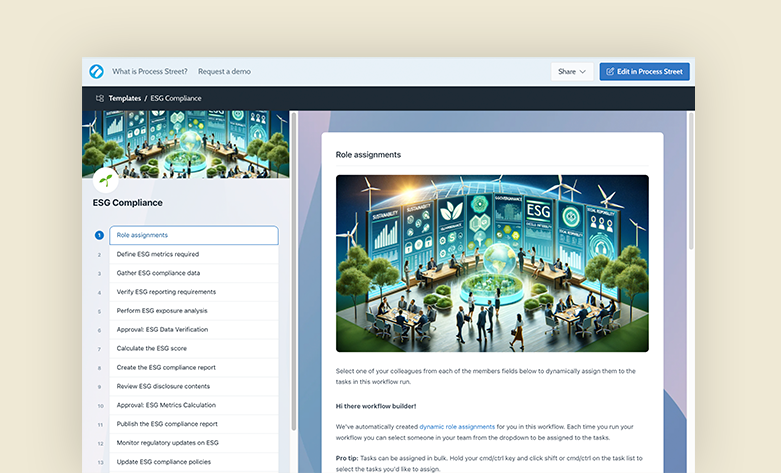This screenshot has width=781, height=473.
Task: Select the Role assignments task
Action: point(194,235)
